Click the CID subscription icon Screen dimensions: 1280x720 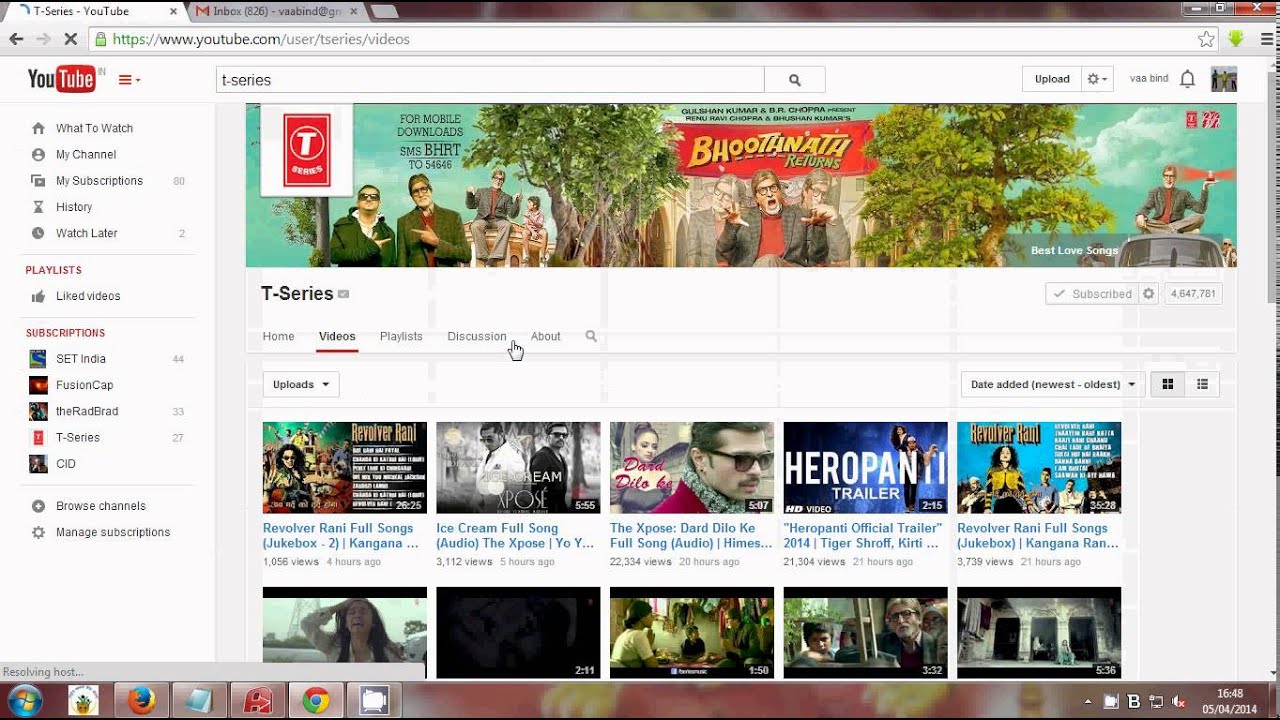(x=38, y=464)
